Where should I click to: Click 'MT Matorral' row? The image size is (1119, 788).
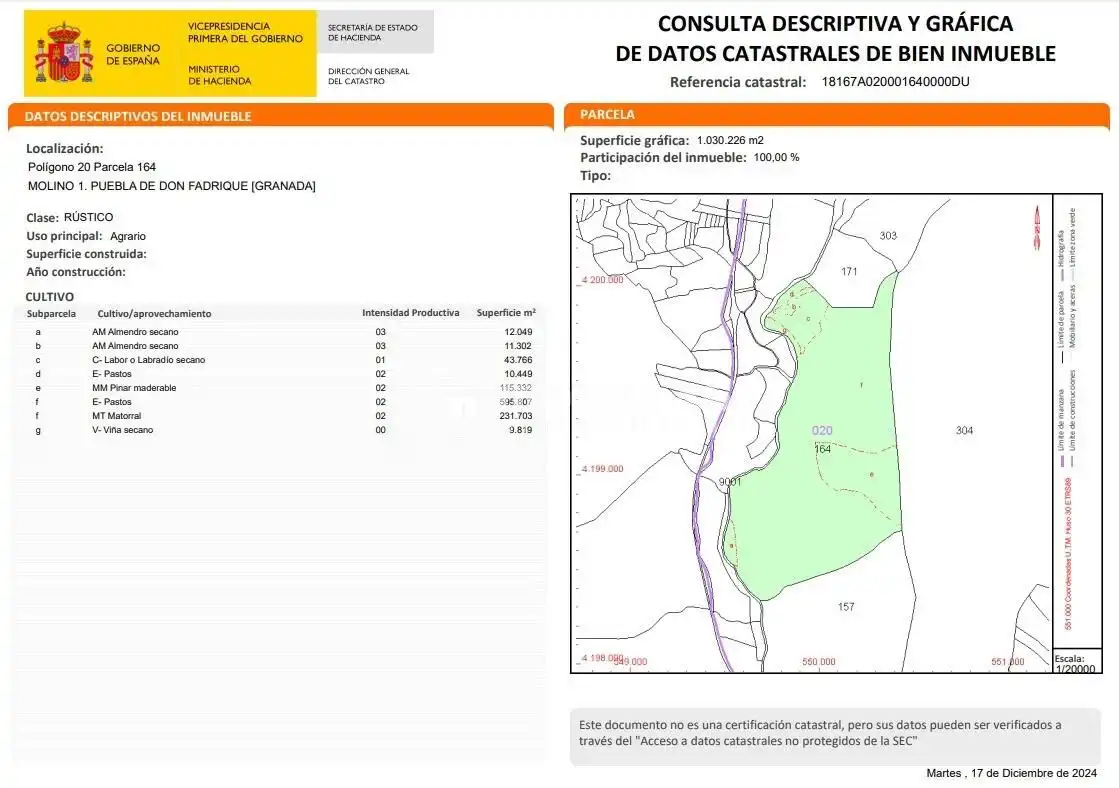click(116, 415)
